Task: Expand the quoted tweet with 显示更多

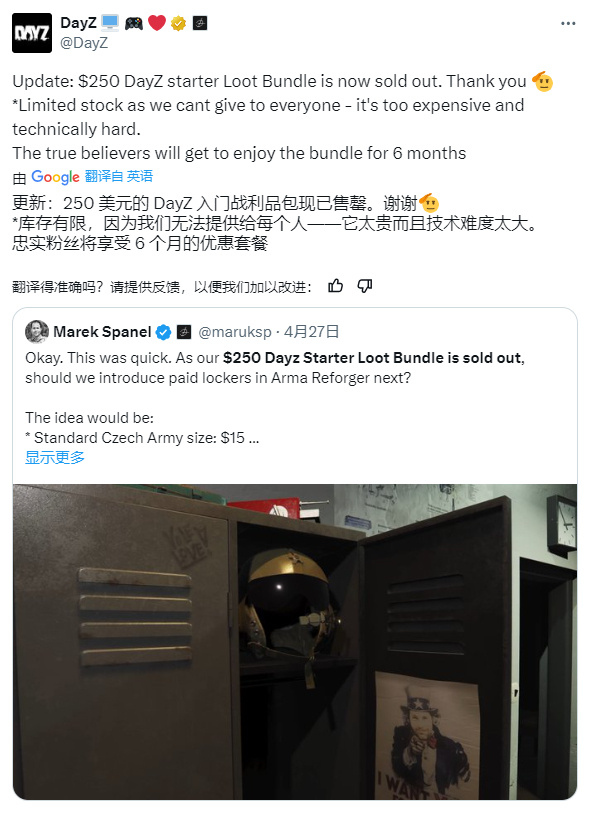Action: (x=55, y=457)
